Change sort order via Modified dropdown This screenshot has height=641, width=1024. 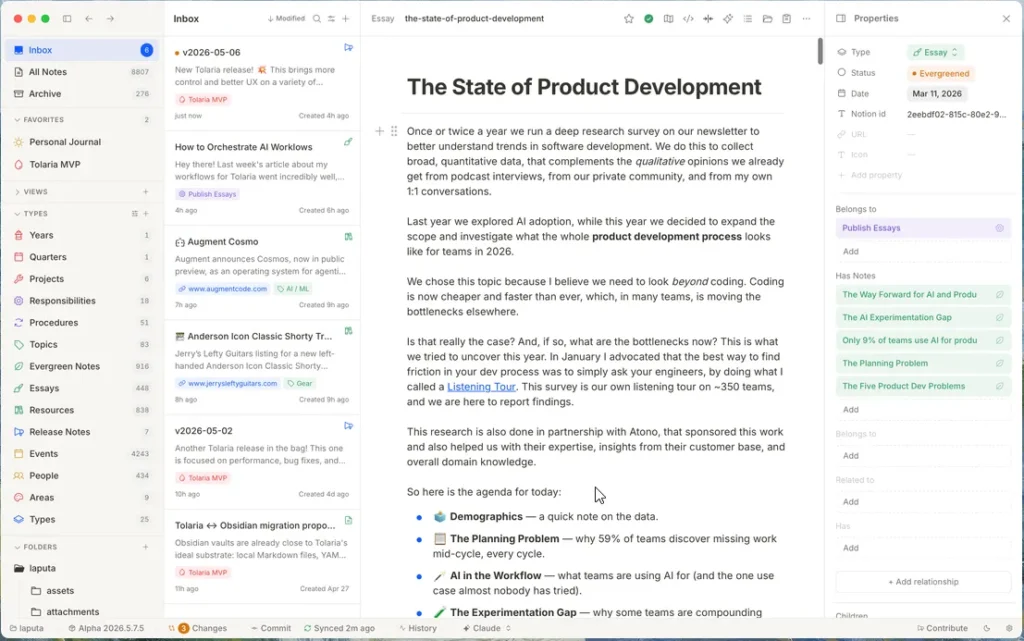pos(286,19)
